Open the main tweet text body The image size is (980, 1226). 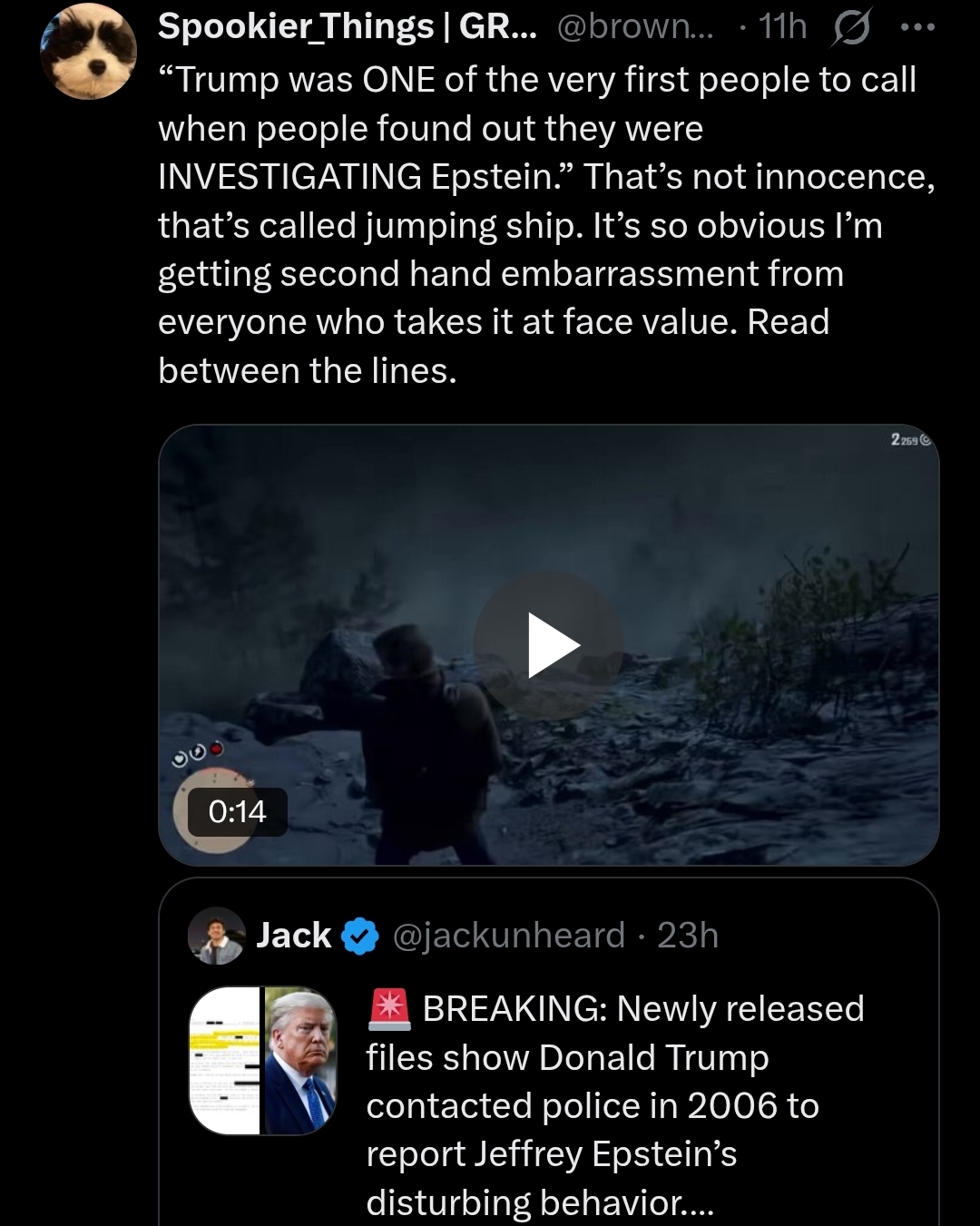pyautogui.click(x=546, y=225)
